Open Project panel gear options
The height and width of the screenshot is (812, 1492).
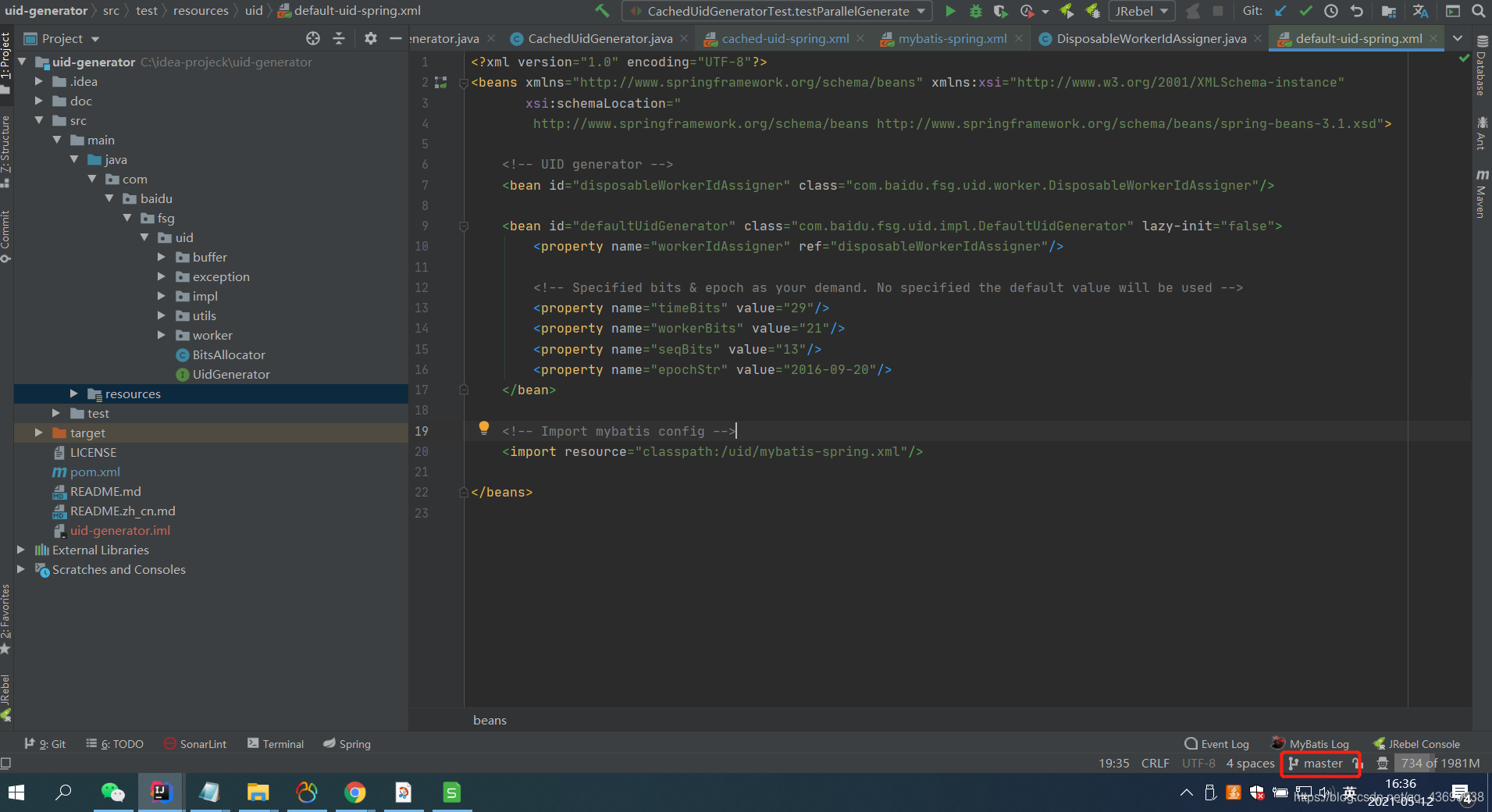[371, 38]
